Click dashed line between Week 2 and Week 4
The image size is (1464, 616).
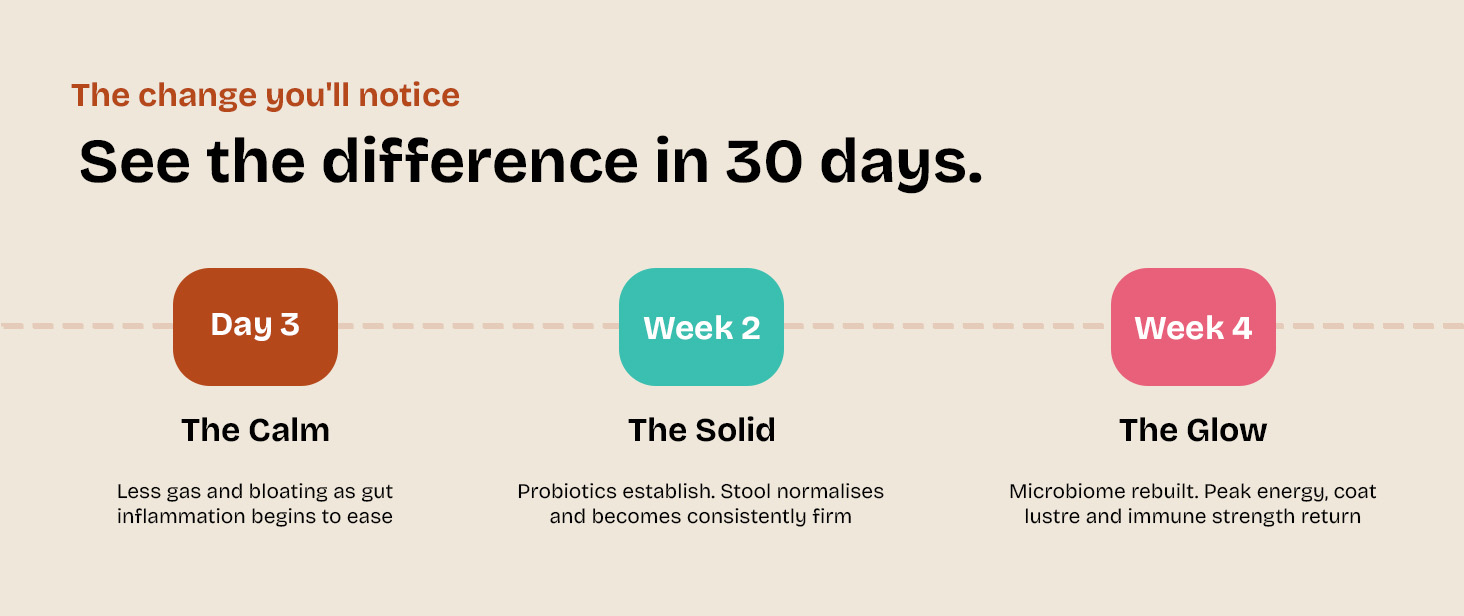pyautogui.click(x=947, y=326)
